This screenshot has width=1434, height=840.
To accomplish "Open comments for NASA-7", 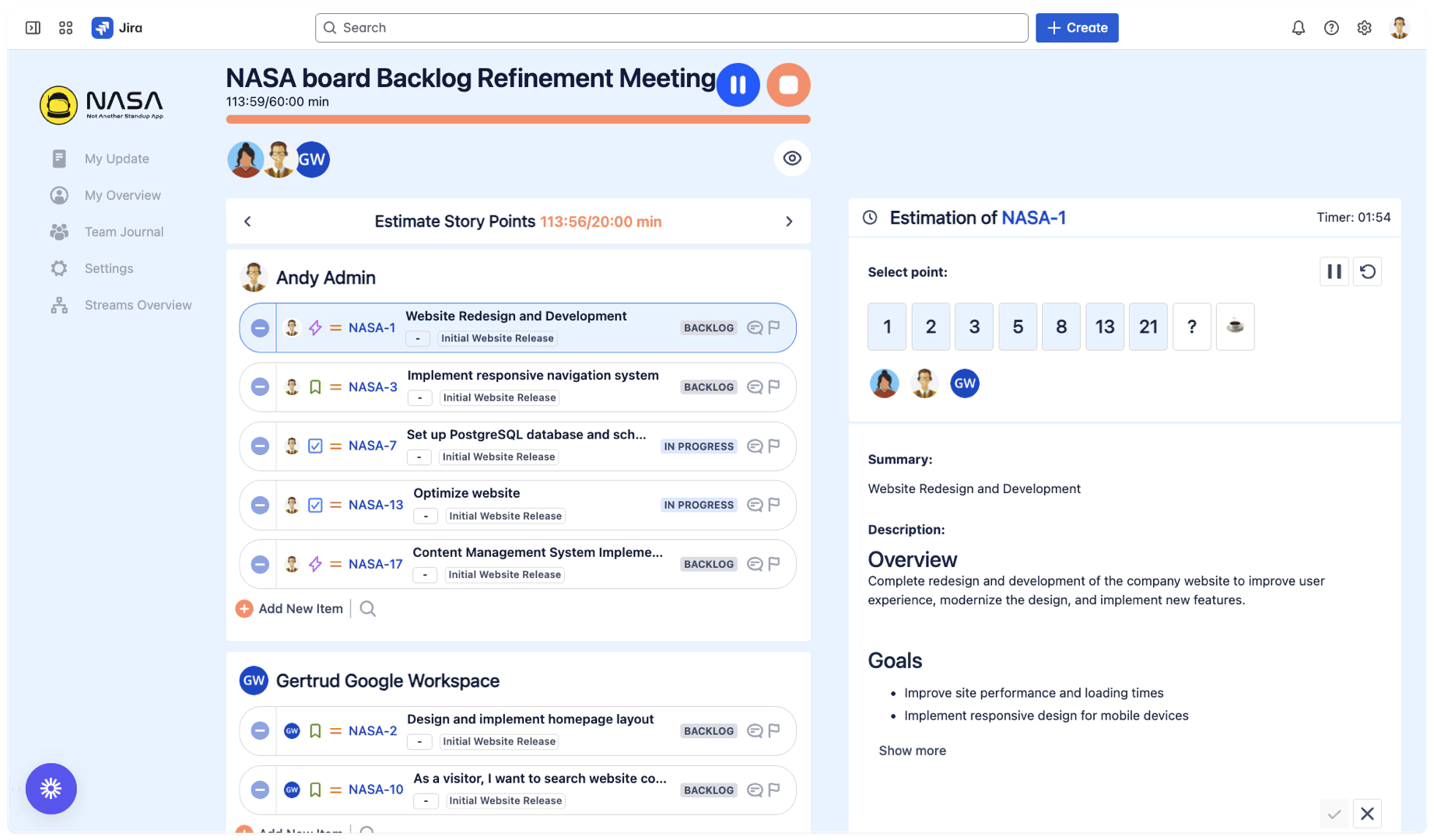I will click(754, 446).
